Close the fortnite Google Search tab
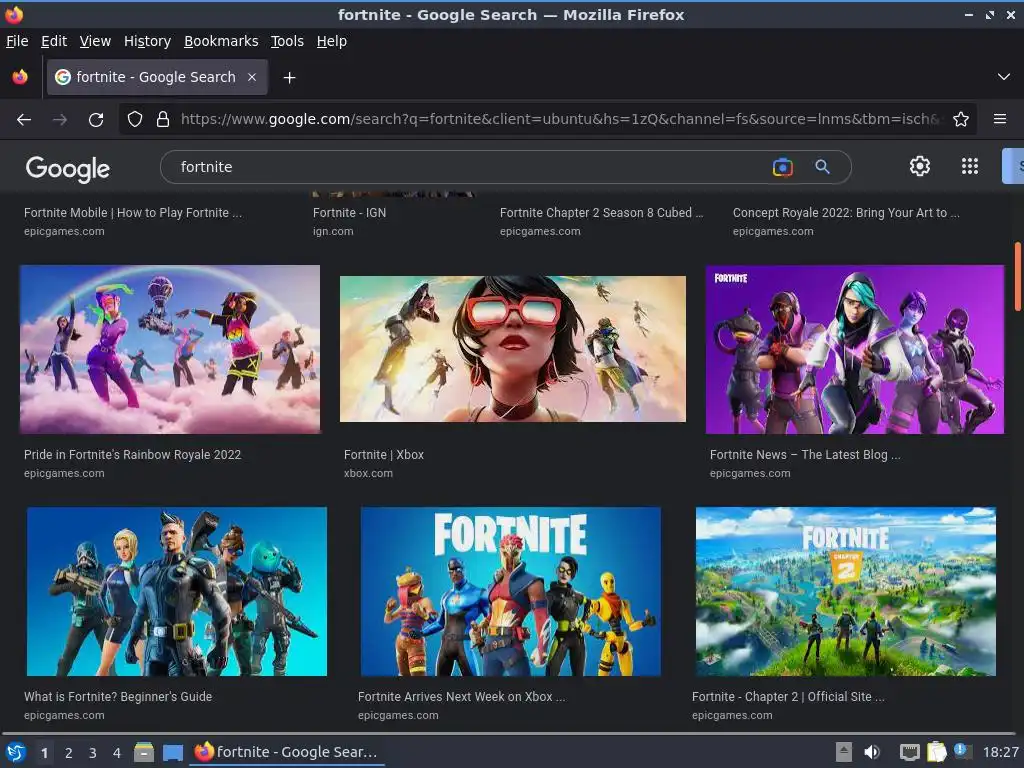Screen dimensions: 1024x768 (x=252, y=77)
